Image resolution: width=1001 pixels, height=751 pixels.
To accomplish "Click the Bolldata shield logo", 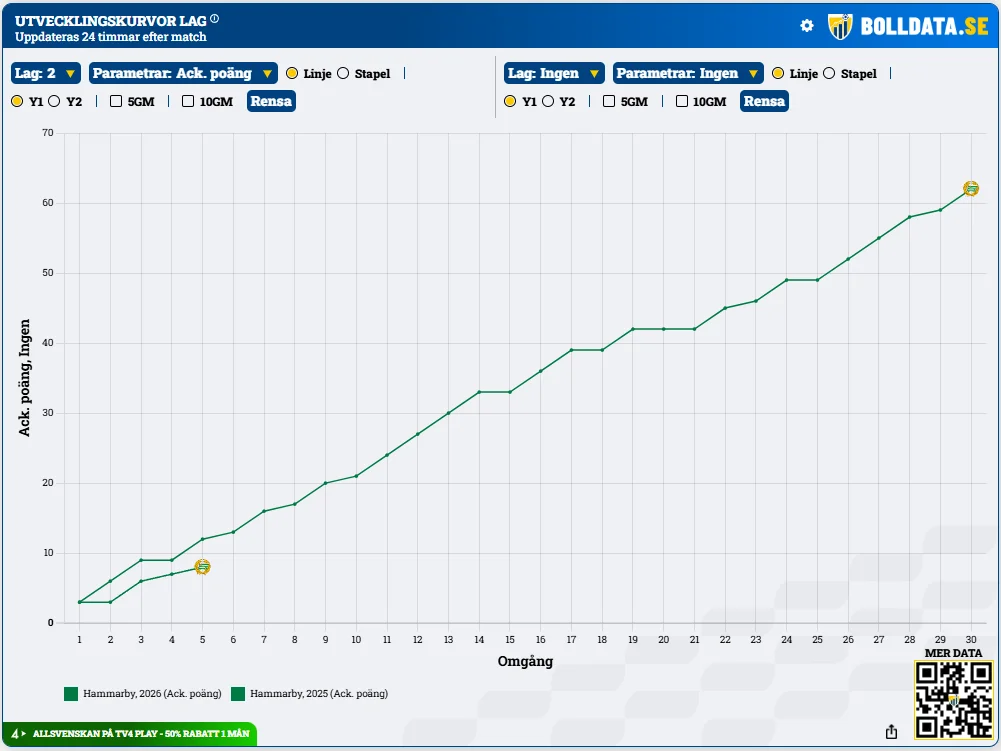I will tap(840, 26).
